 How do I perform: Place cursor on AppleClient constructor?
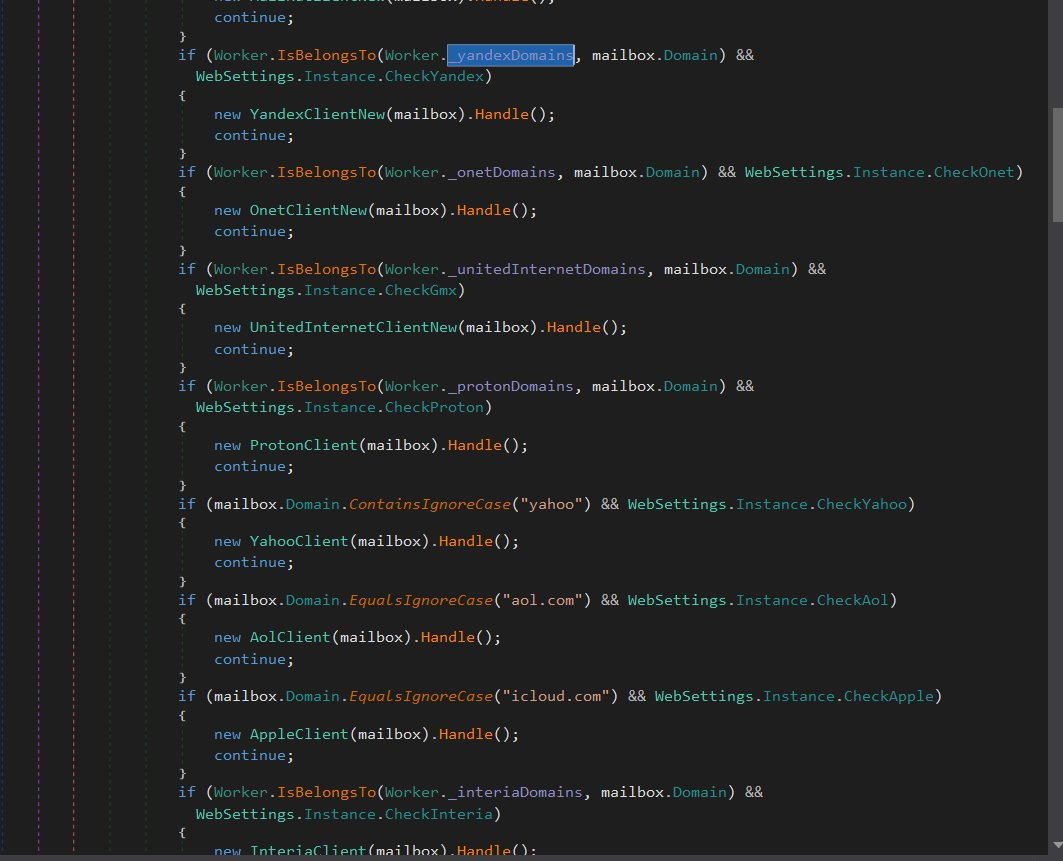(299, 734)
